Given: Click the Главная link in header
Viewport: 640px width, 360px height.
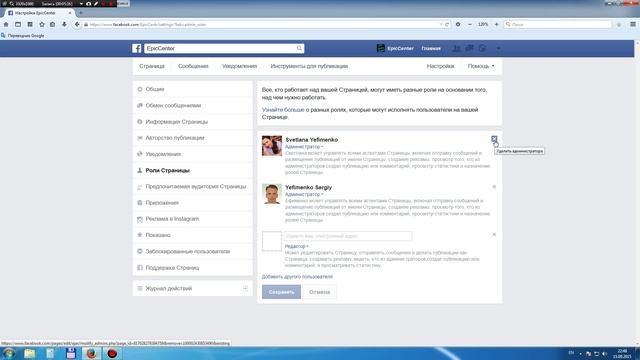Looking at the screenshot, I should [x=431, y=49].
